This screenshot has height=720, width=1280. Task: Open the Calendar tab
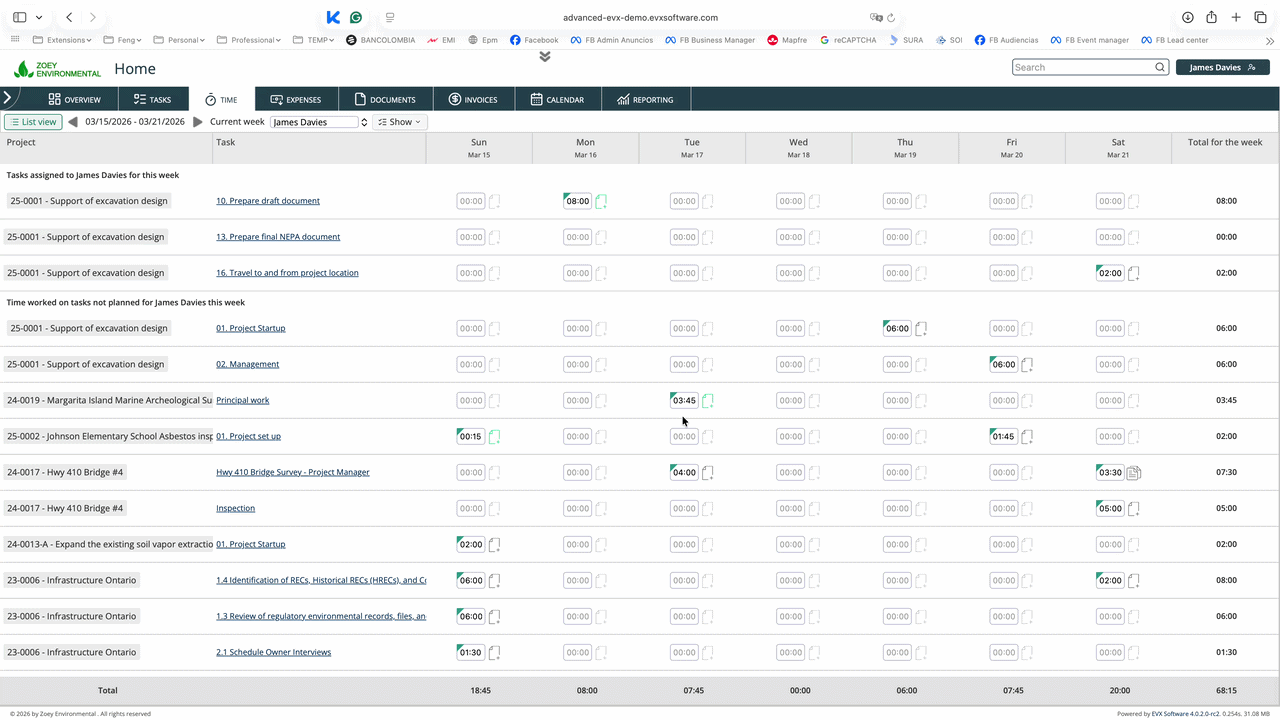coord(557,100)
